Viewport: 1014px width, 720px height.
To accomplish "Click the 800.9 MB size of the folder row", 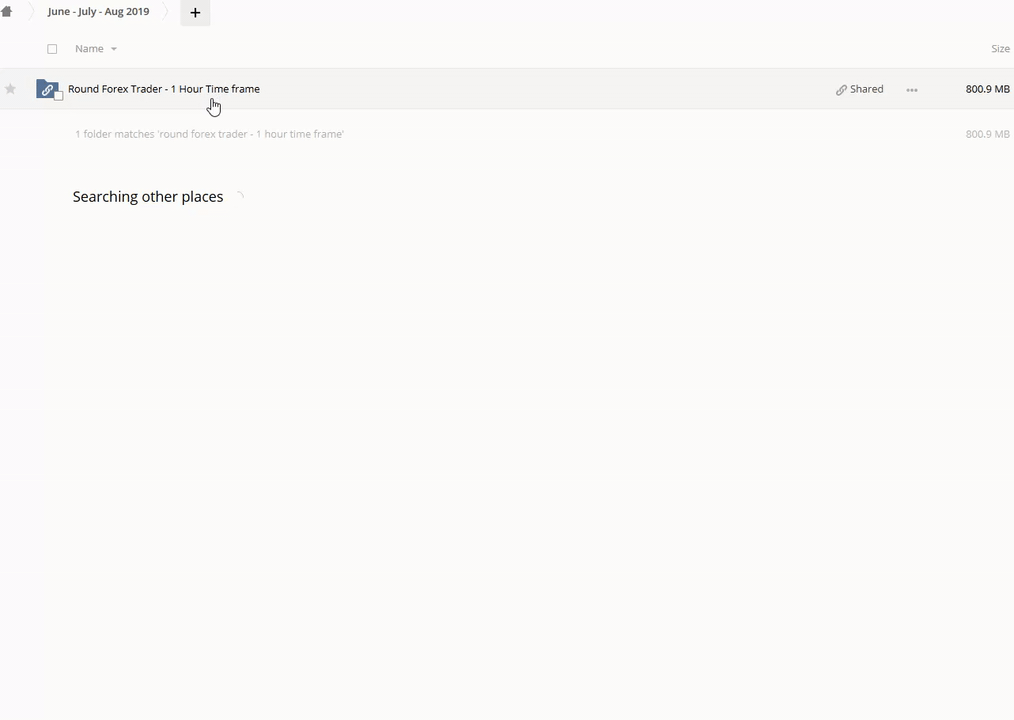I will 986,89.
